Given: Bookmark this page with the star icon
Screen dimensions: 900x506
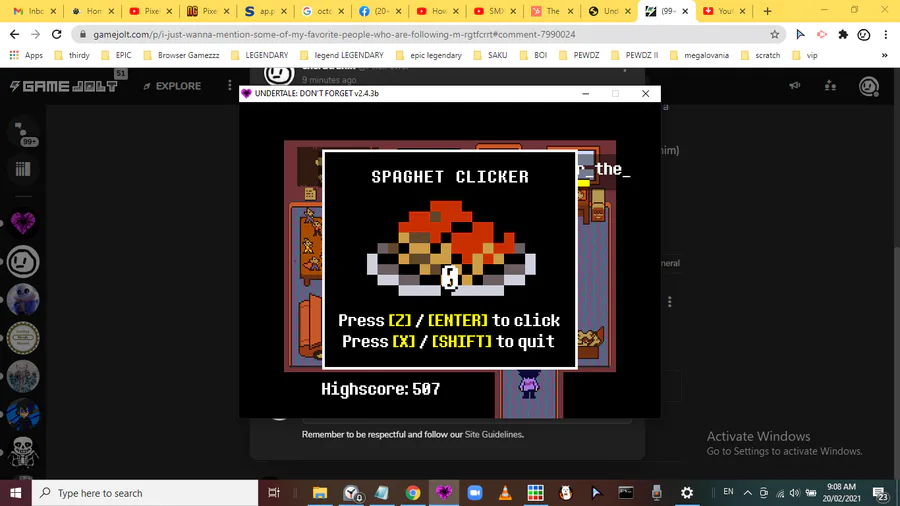Looking at the screenshot, I should tap(774, 34).
